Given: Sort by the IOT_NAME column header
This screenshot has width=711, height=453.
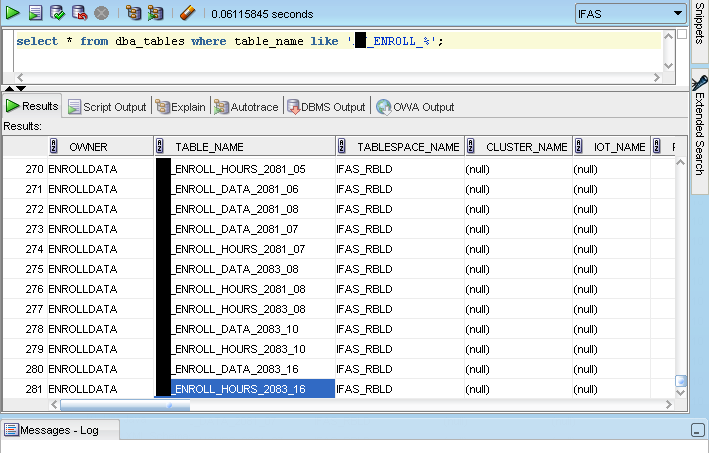Looking at the screenshot, I should pyautogui.click(x=612, y=147).
